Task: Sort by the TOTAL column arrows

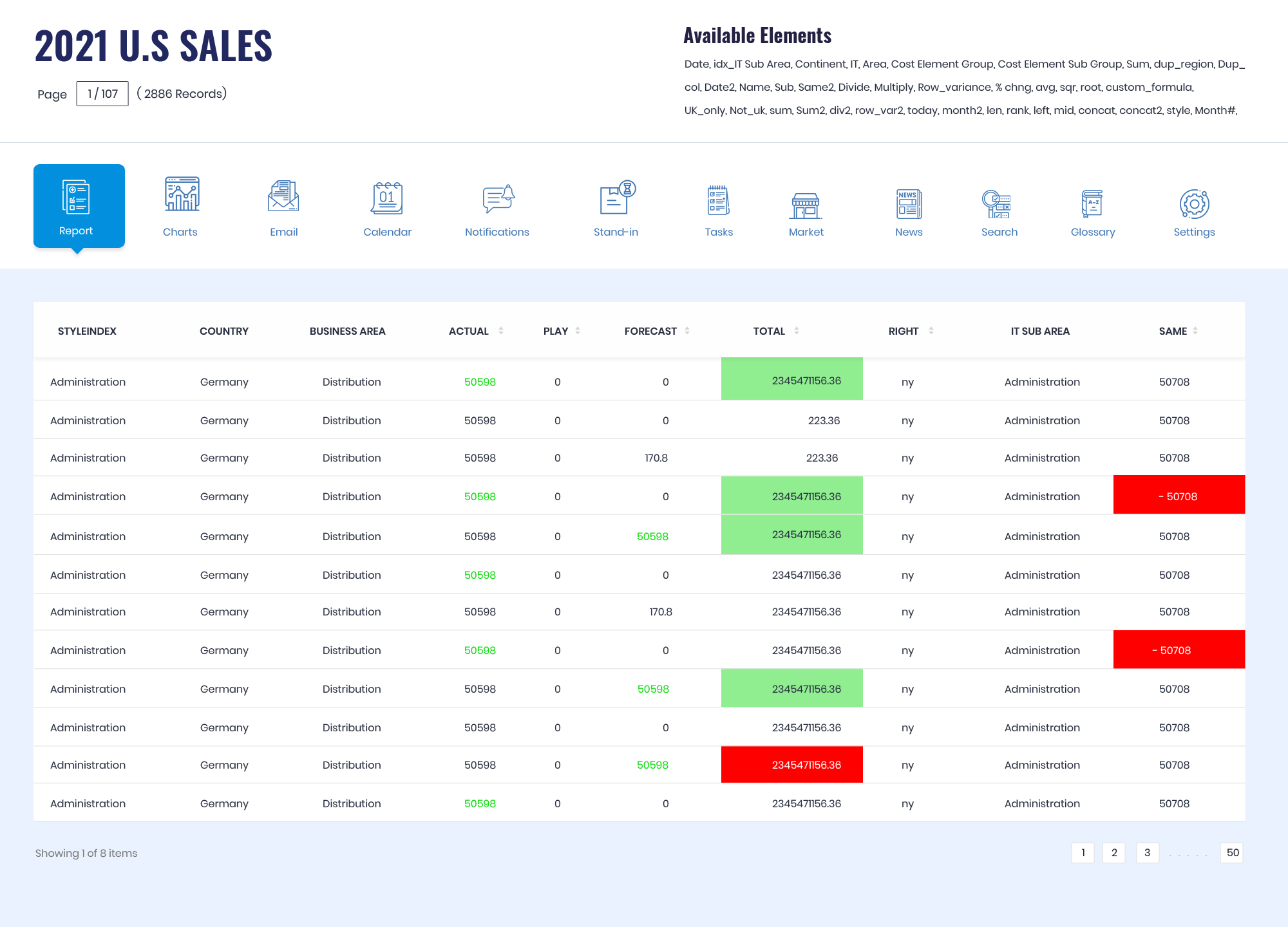Action: tap(797, 331)
